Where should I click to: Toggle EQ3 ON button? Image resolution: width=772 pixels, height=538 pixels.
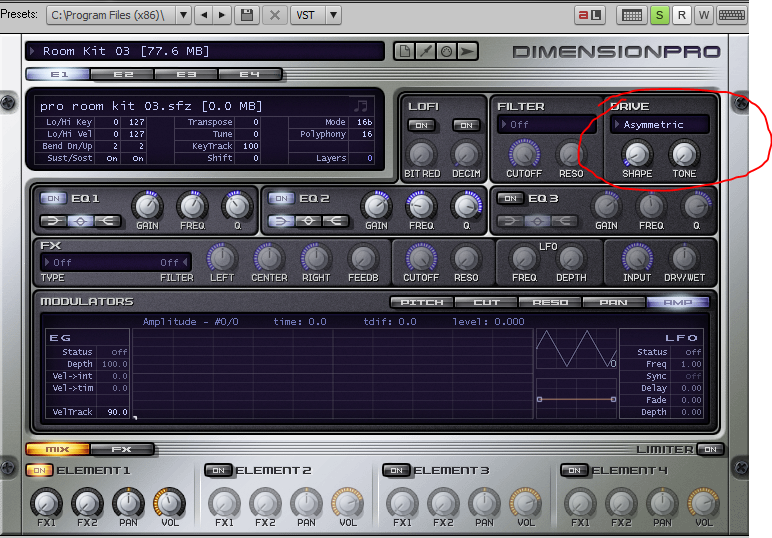point(510,198)
